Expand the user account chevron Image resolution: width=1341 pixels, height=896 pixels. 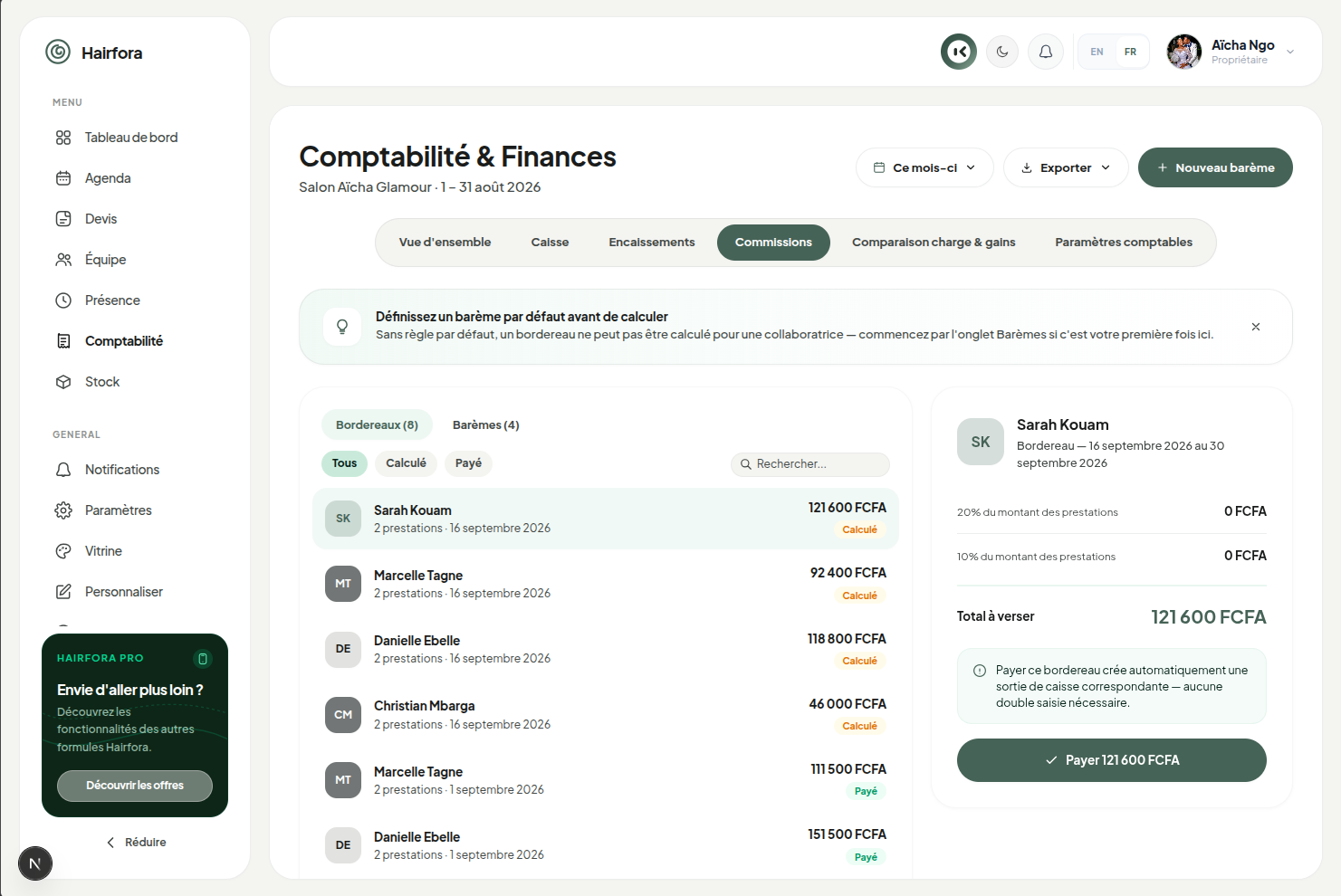click(1290, 52)
